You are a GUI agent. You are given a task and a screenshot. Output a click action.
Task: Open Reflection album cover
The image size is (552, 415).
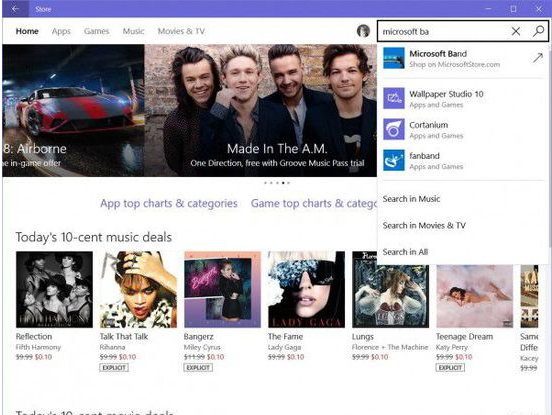pos(54,289)
